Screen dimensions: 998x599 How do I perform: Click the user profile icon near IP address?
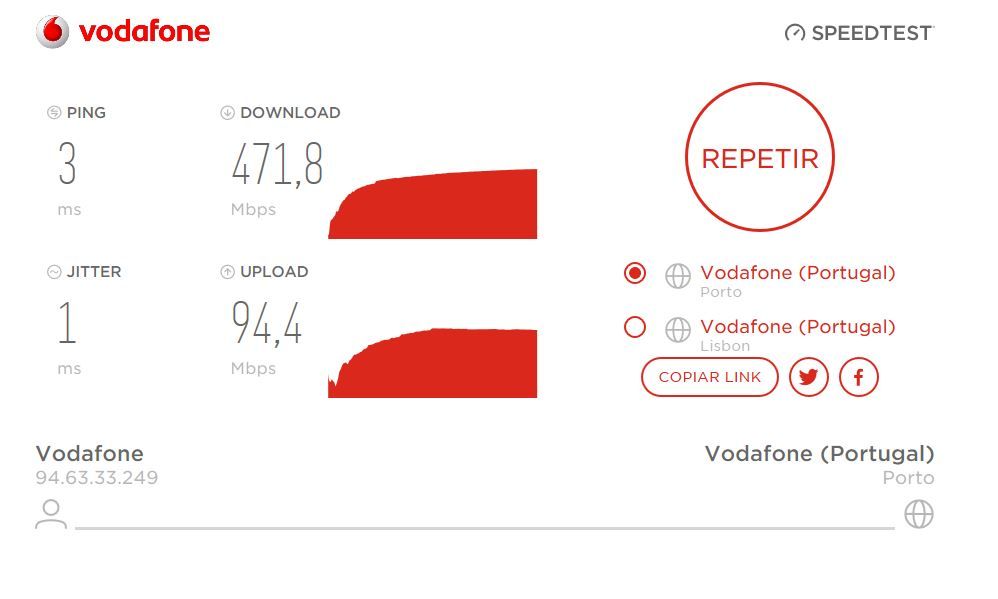tap(51, 514)
